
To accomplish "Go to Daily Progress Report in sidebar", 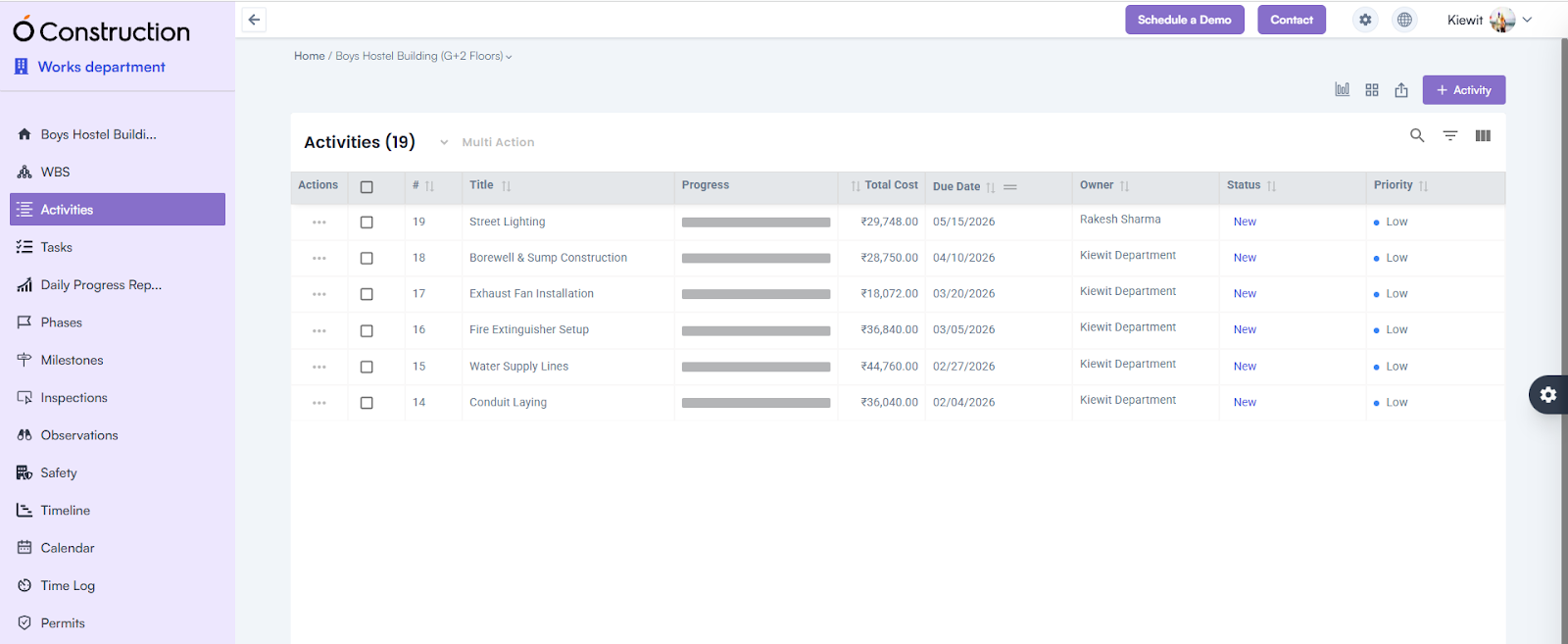I will 100,285.
